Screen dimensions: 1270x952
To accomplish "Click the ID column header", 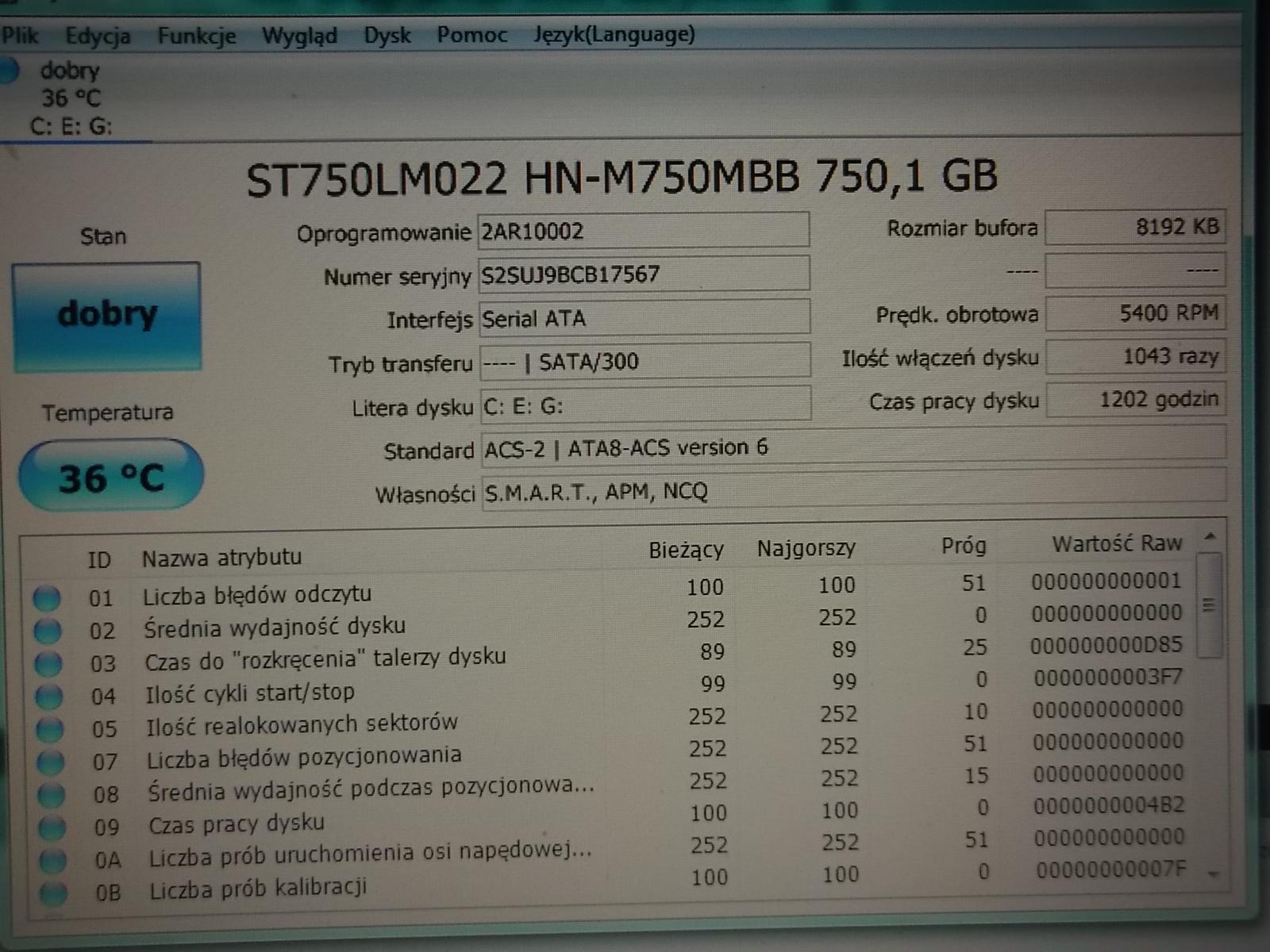I will click(x=98, y=560).
